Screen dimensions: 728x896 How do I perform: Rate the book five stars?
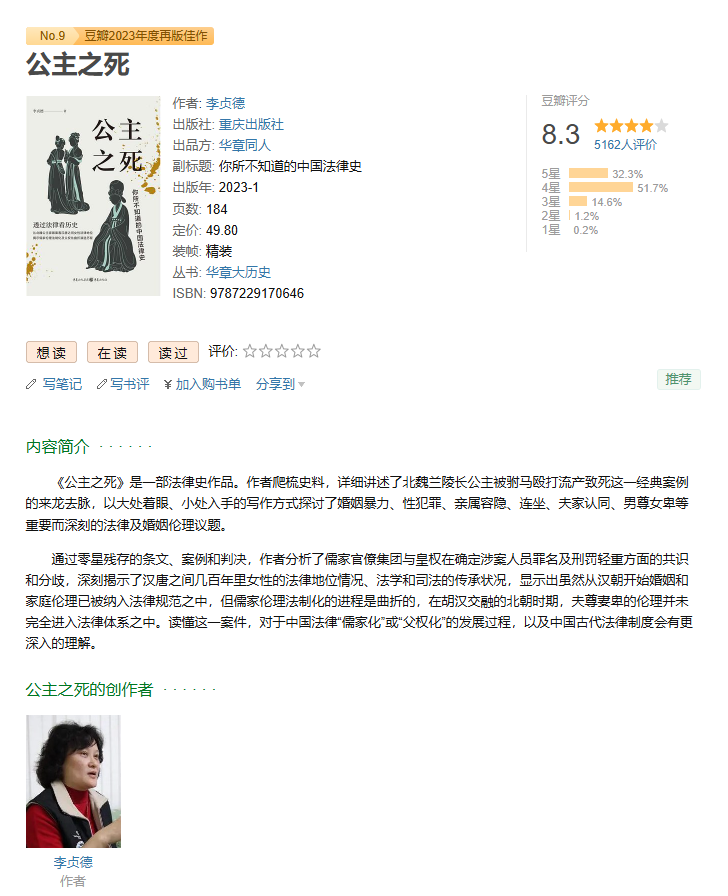(x=314, y=351)
